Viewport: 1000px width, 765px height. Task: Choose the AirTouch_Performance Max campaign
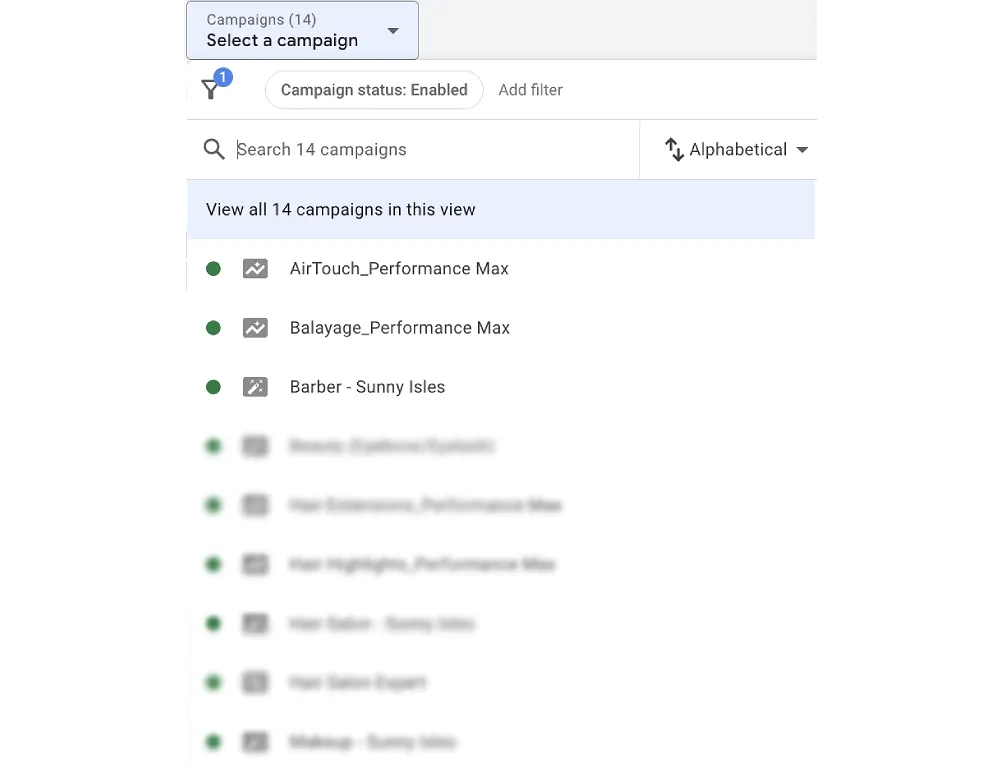click(x=399, y=269)
